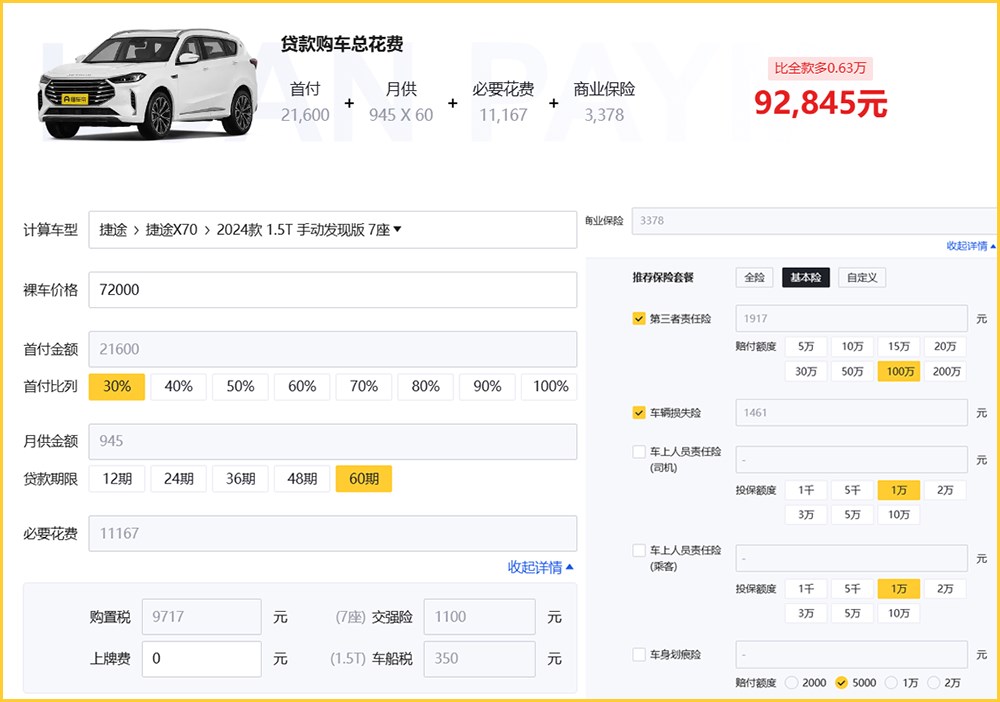Image resolution: width=1000 pixels, height=702 pixels.
Task: Uncheck the third-party liability insurance checkbox
Action: point(639,319)
